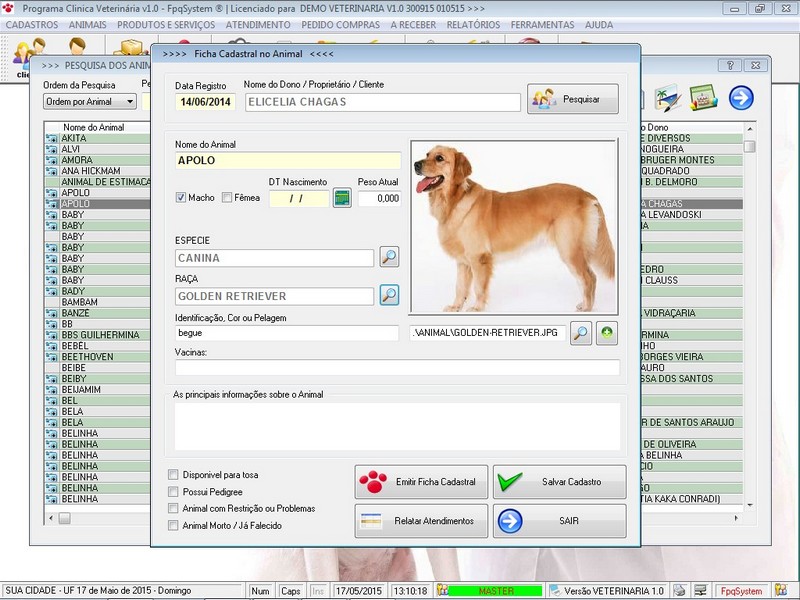Click the vertical scrollbar thumb of animal list
This screenshot has height=600, width=800.
749,146
